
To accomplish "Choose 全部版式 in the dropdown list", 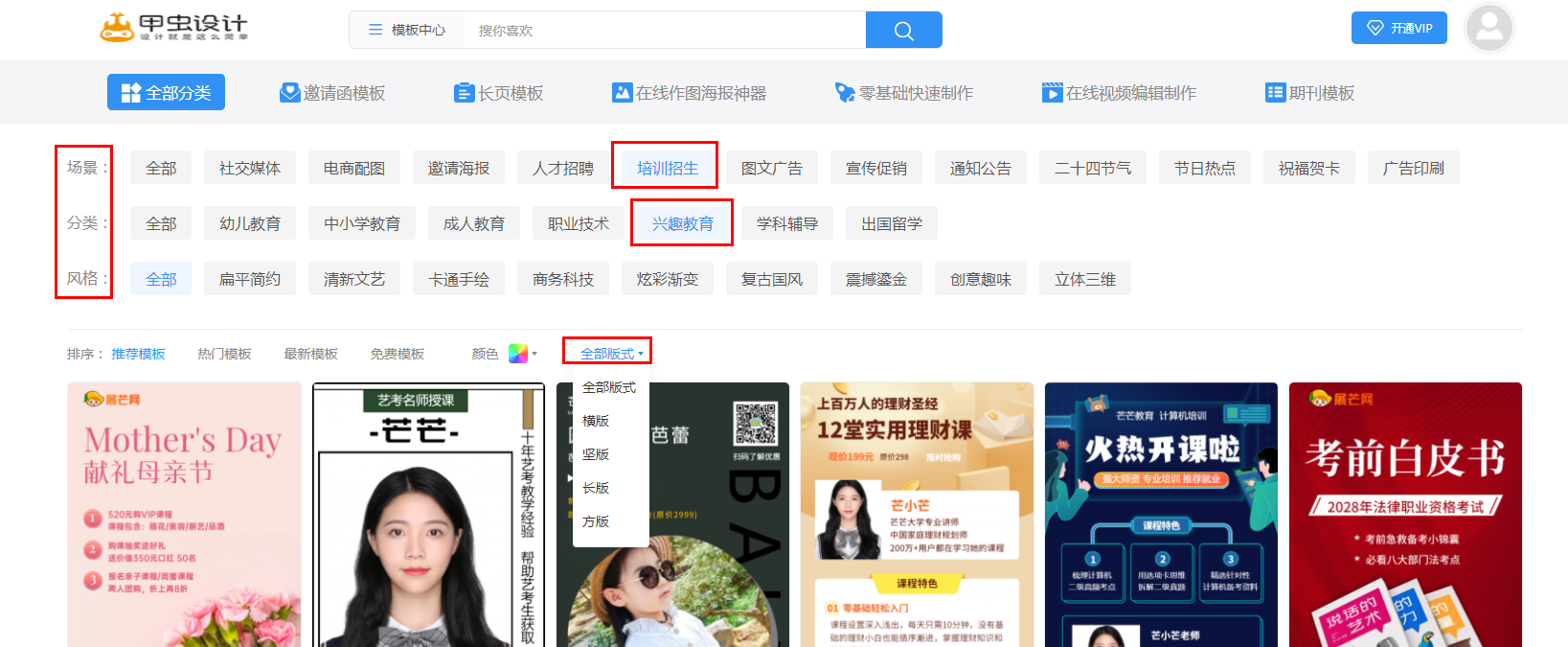I will click(x=609, y=387).
